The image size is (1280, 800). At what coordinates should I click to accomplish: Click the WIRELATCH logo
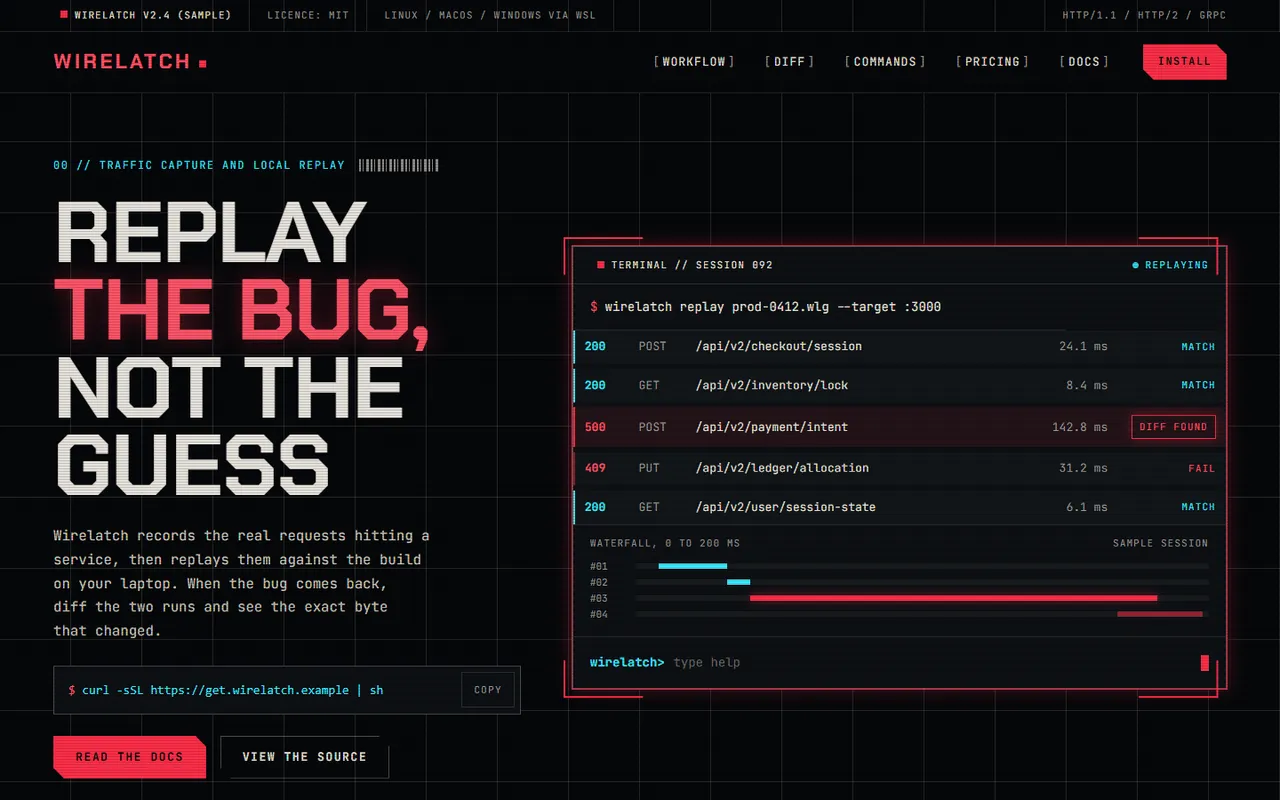click(x=130, y=62)
